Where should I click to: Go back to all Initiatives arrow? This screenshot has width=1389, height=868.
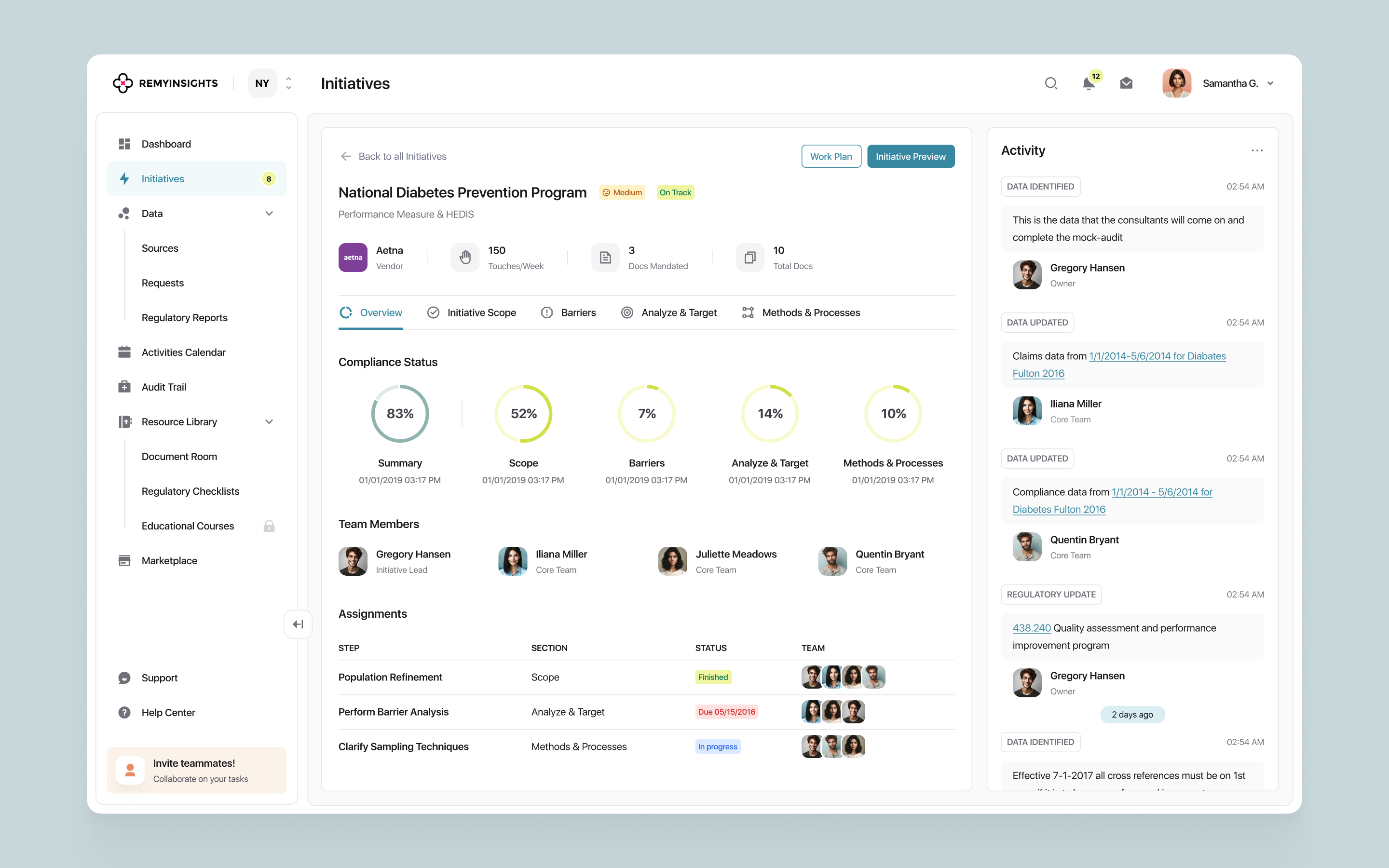[x=345, y=156]
